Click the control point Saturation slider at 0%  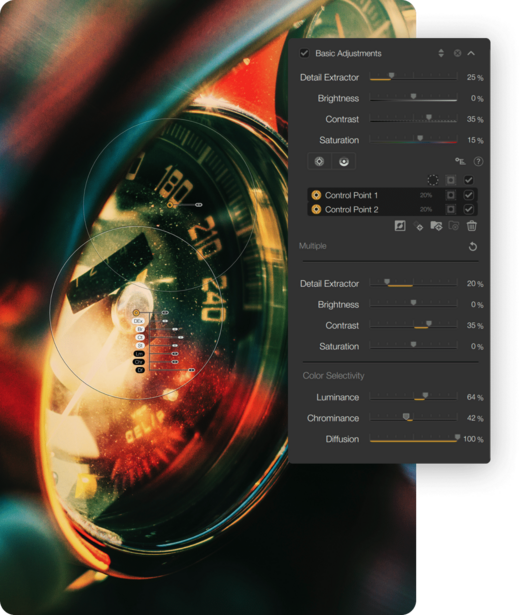(414, 346)
